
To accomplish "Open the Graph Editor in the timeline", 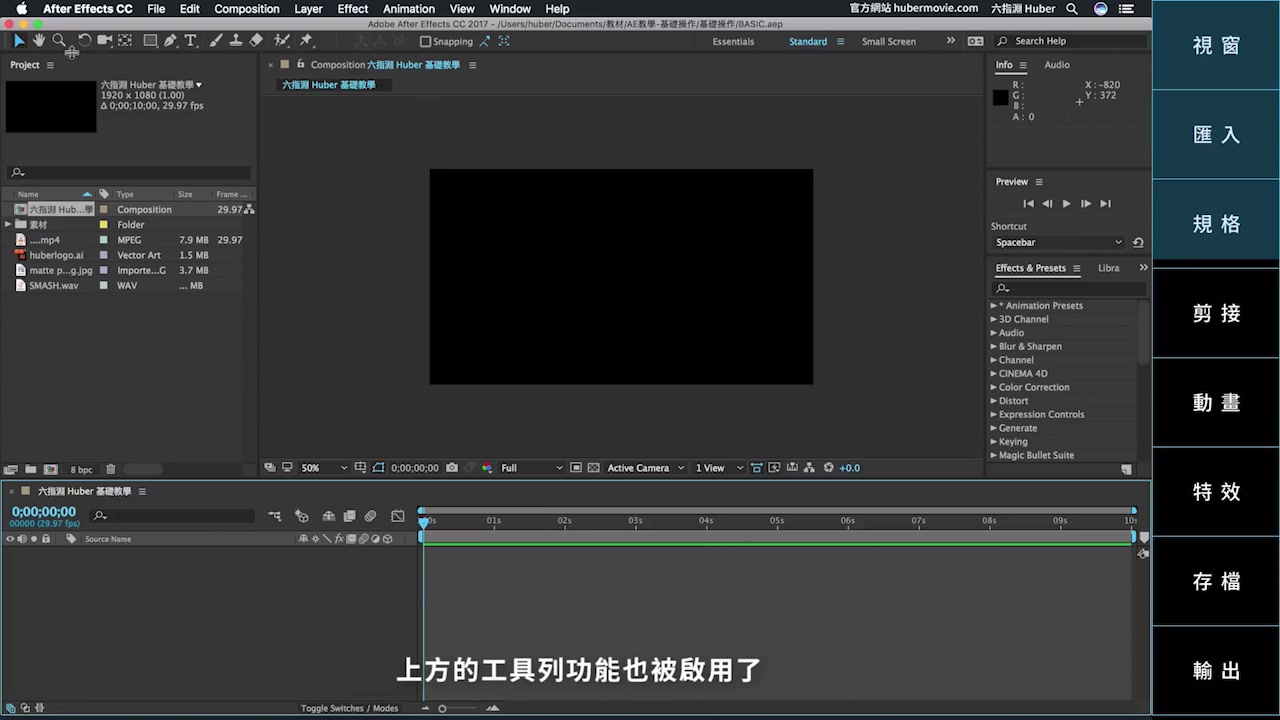I will pyautogui.click(x=396, y=515).
